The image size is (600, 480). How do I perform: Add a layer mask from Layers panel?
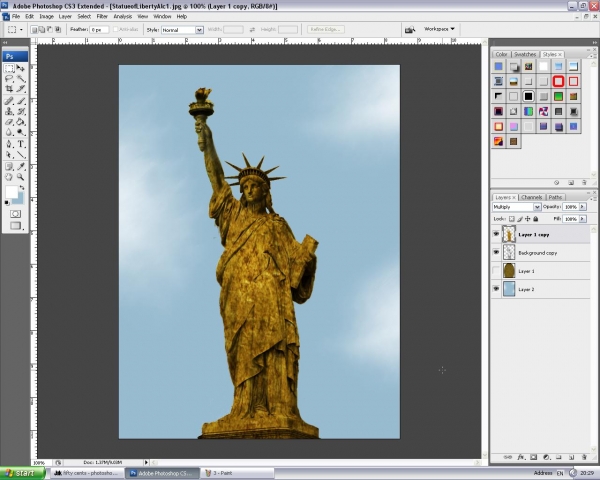tap(534, 457)
